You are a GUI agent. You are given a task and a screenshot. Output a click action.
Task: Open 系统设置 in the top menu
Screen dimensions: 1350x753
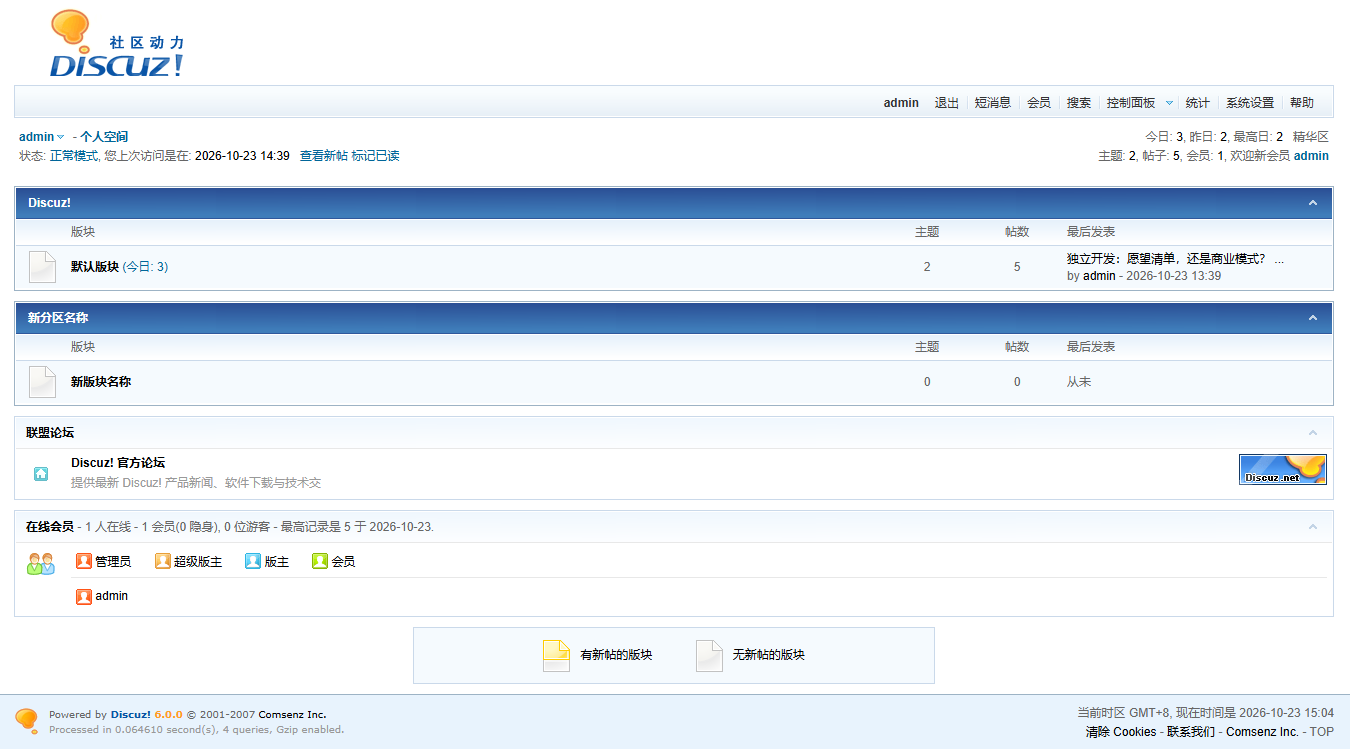pos(1250,103)
